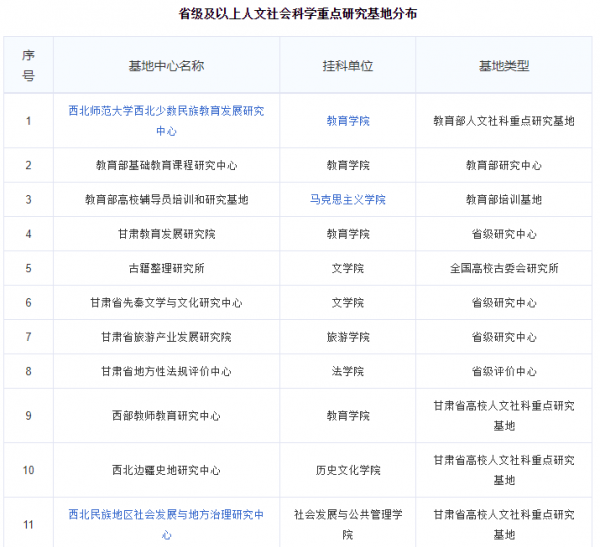Select 西北边疆史地研究中心 cell

166,470
